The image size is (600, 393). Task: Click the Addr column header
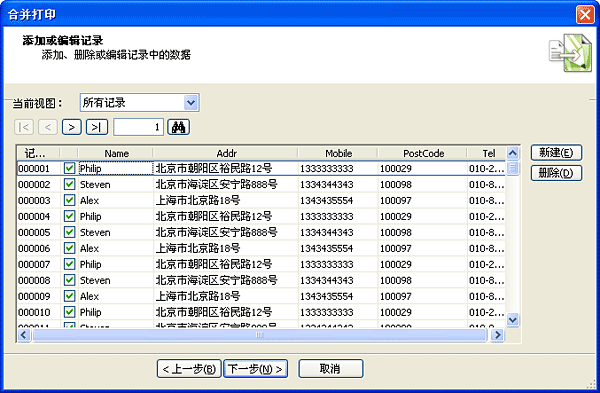click(226, 153)
